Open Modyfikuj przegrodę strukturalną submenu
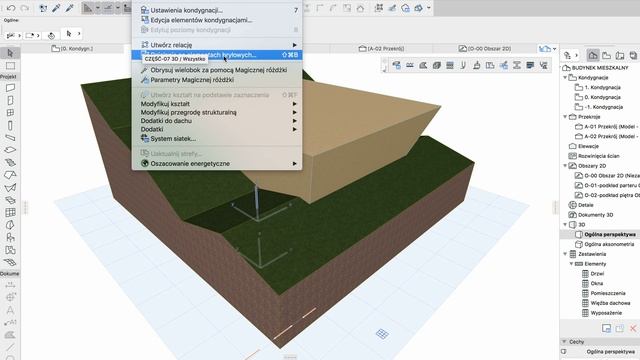 point(217,112)
